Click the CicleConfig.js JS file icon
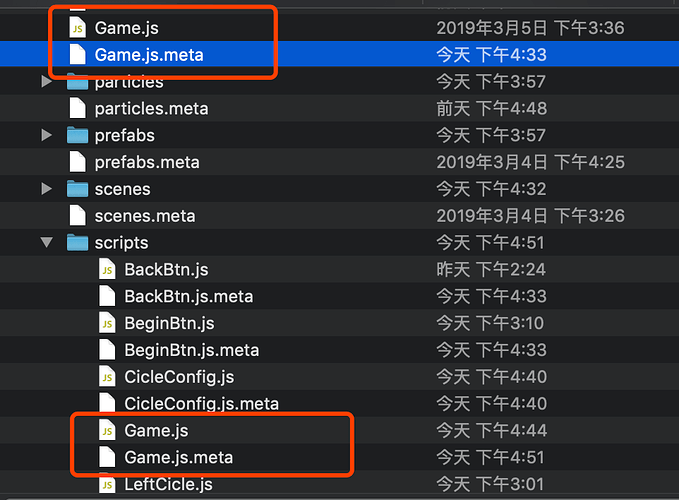This screenshot has width=679, height=500. click(107, 377)
